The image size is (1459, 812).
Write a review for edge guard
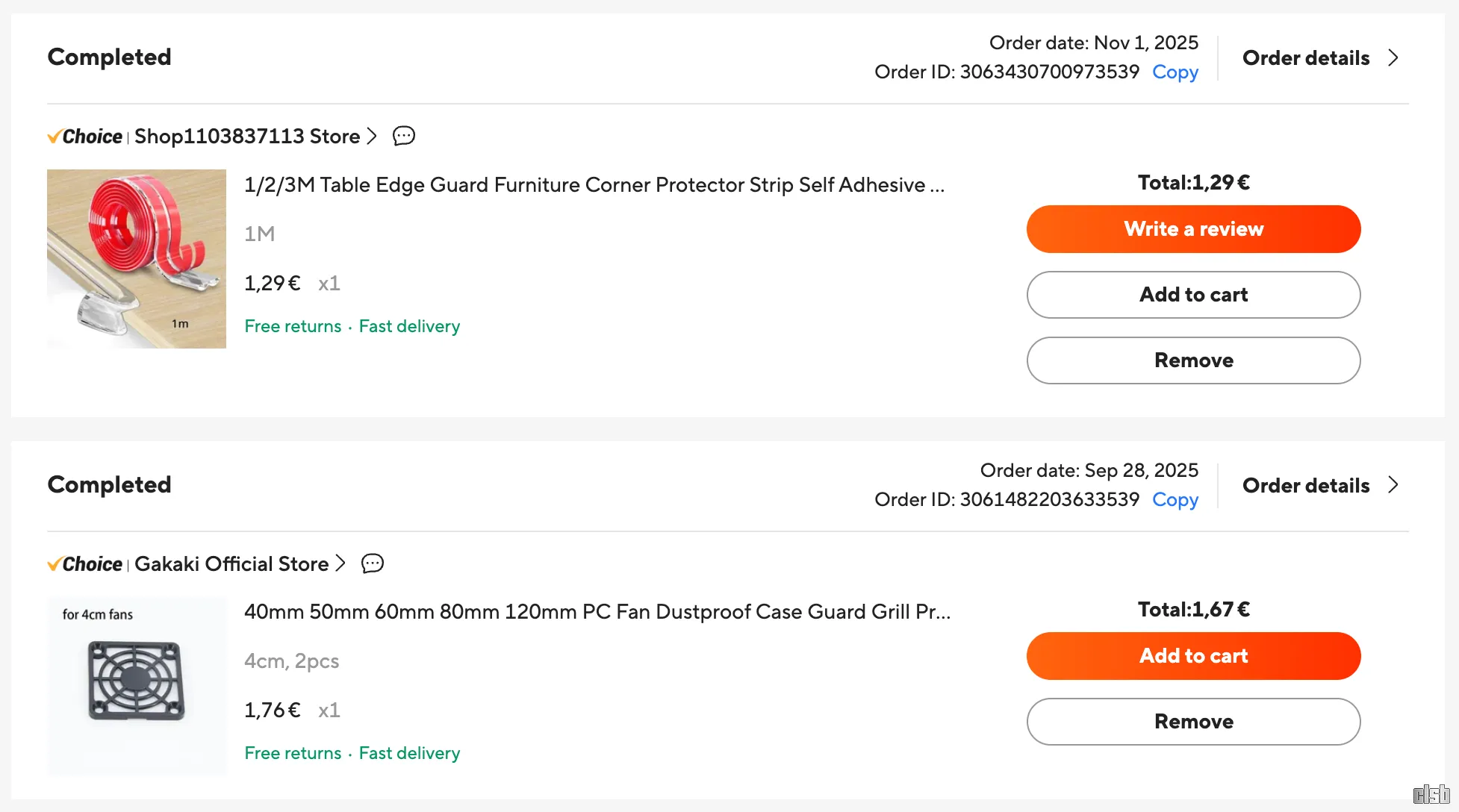click(1193, 229)
